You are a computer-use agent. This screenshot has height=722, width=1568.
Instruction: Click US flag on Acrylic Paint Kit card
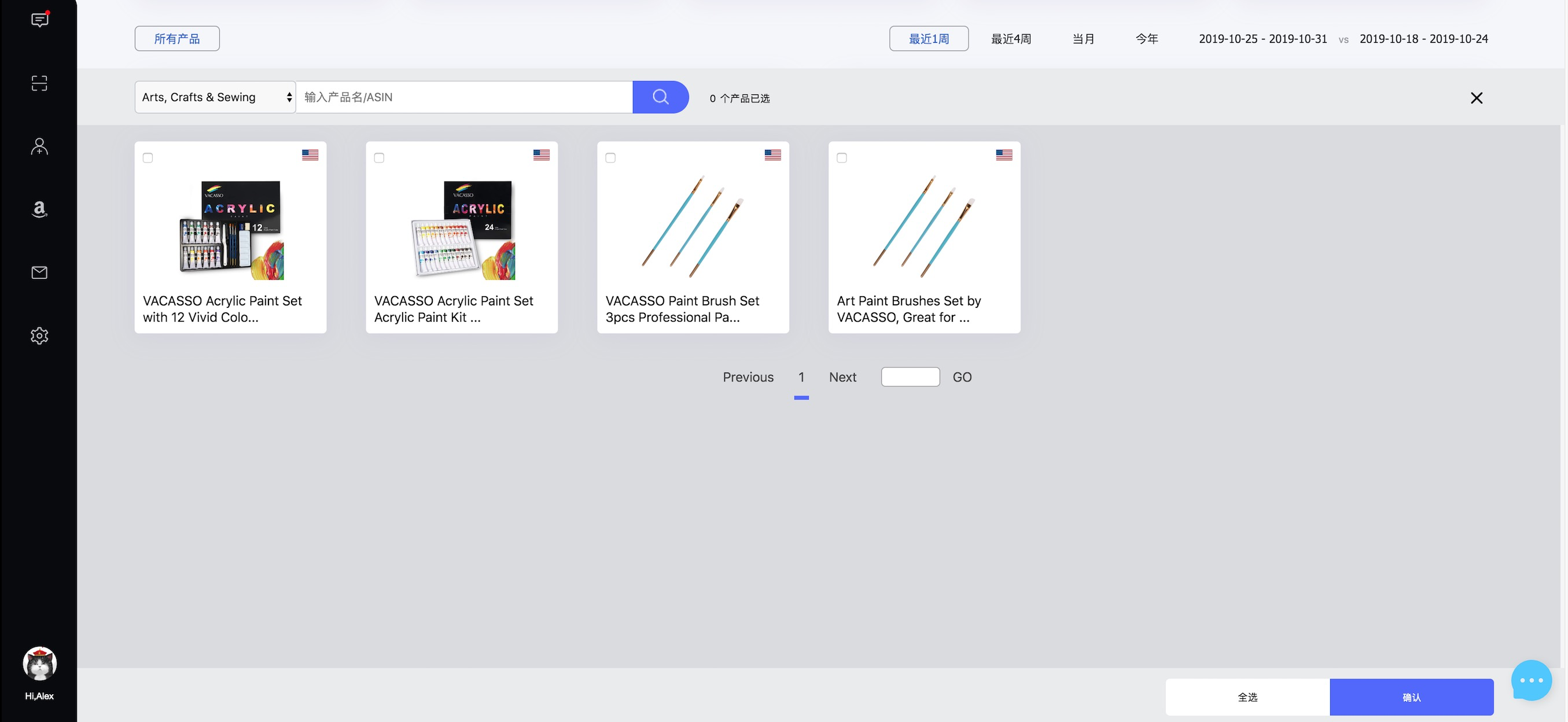[x=541, y=155]
